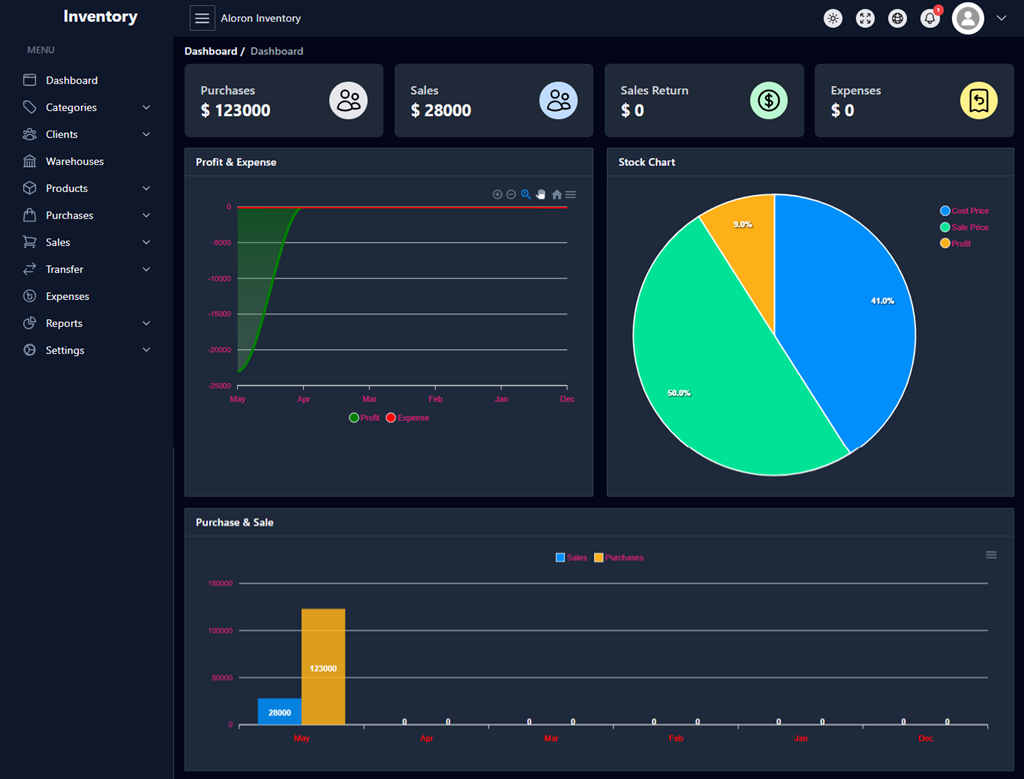The height and width of the screenshot is (779, 1024).
Task: Click the zoom out icon on Profit & Expense chart
Action: point(511,194)
